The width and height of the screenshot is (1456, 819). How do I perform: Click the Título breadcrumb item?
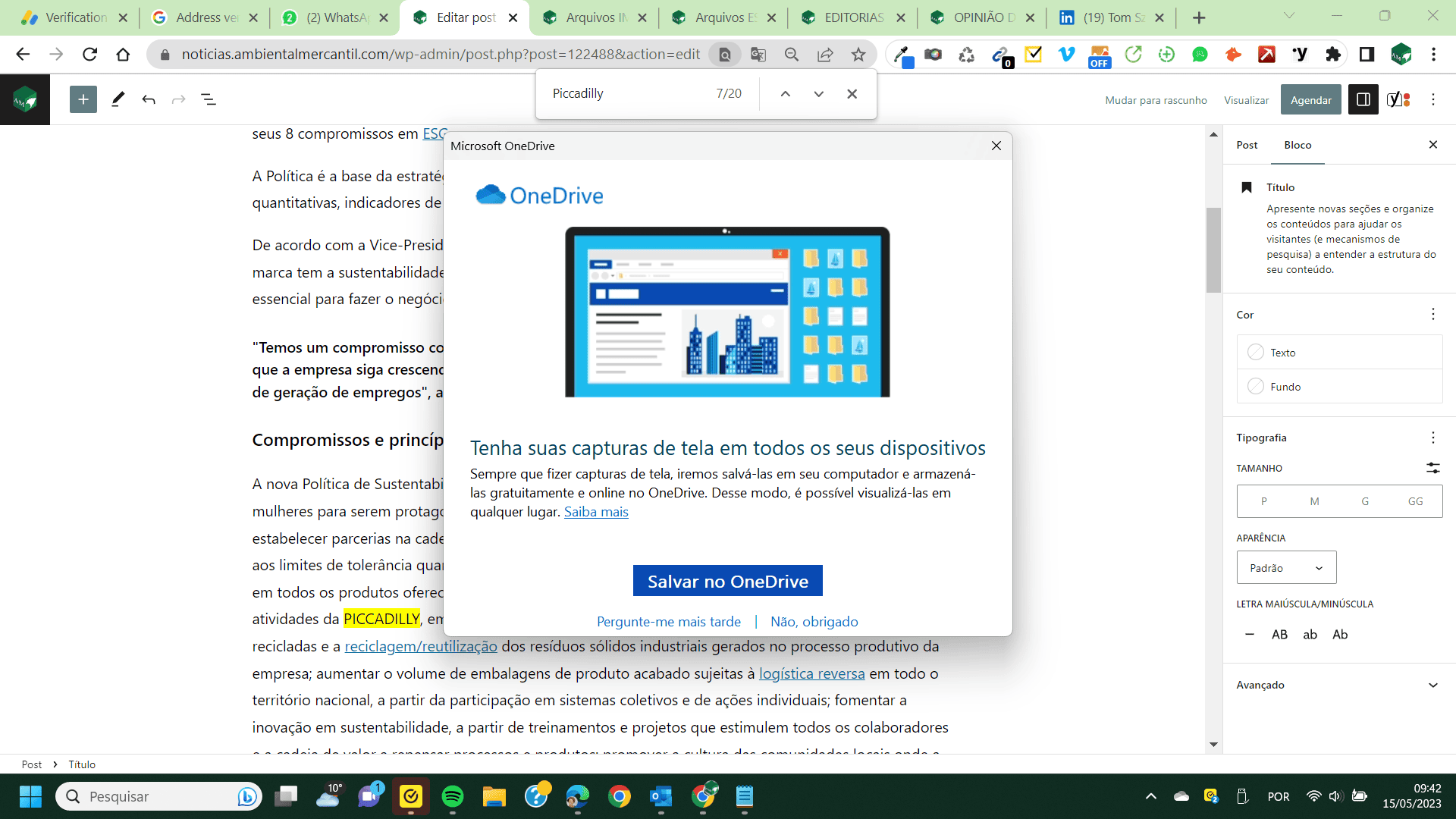point(82,764)
